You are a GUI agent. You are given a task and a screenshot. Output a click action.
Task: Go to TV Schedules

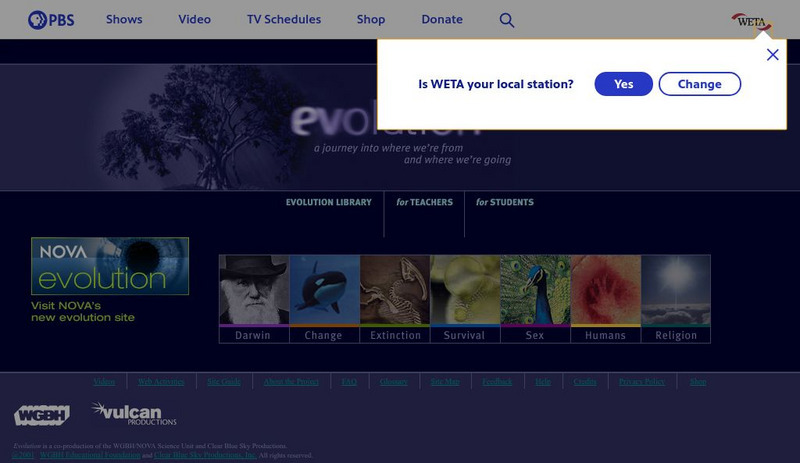coord(284,19)
